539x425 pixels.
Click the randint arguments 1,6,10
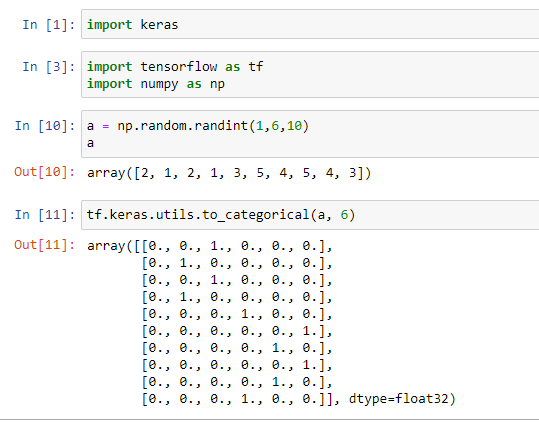(279, 126)
